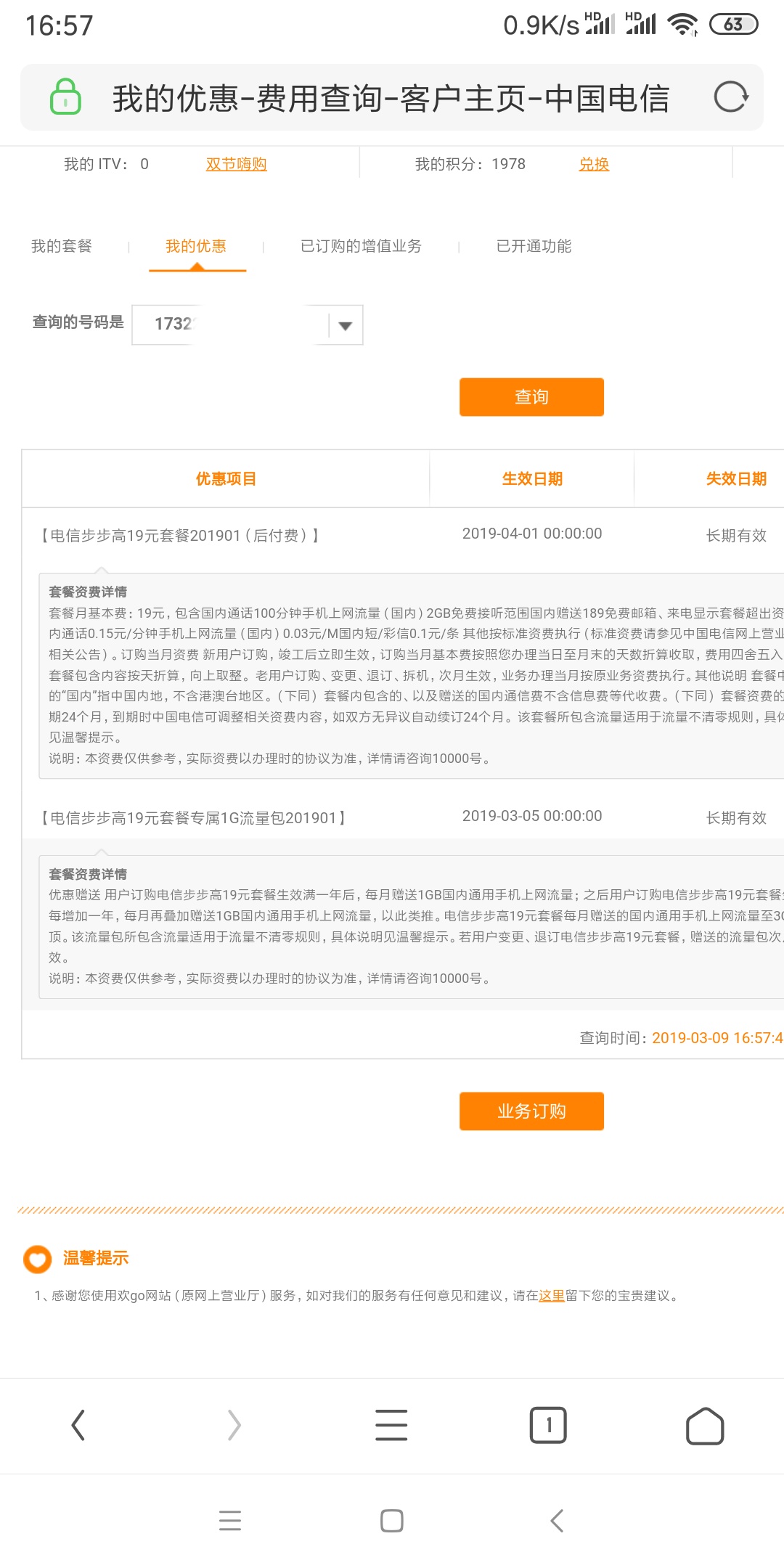This screenshot has height=1568, width=784.
Task: Tap the 我的积分：1978 text
Action: pyautogui.click(x=470, y=164)
